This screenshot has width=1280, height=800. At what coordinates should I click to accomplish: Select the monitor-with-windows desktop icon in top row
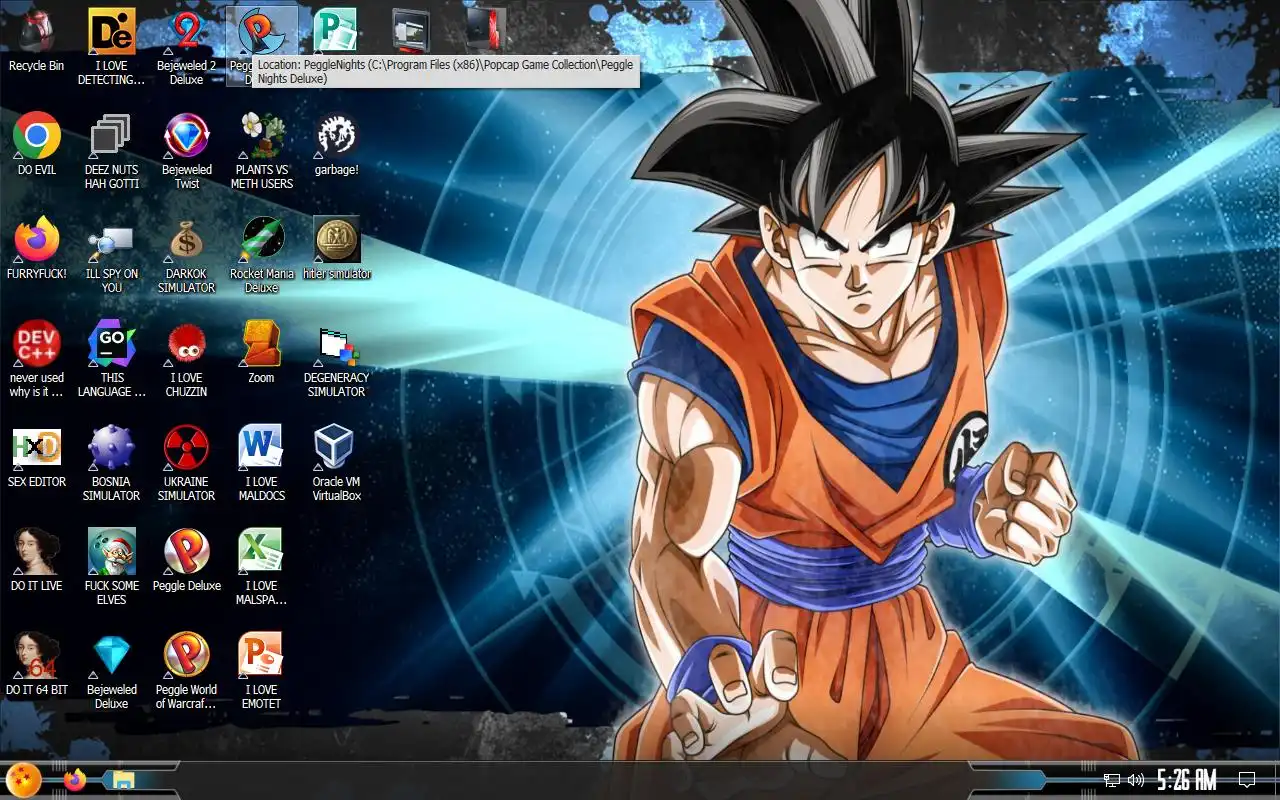pos(411,30)
